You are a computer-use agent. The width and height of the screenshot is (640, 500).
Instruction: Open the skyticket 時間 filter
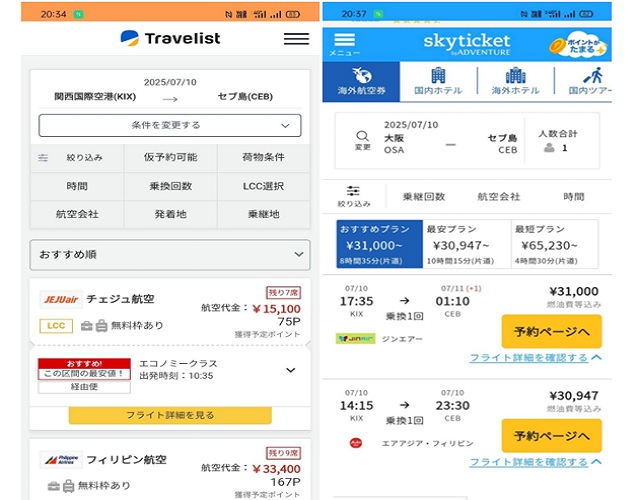coord(573,197)
